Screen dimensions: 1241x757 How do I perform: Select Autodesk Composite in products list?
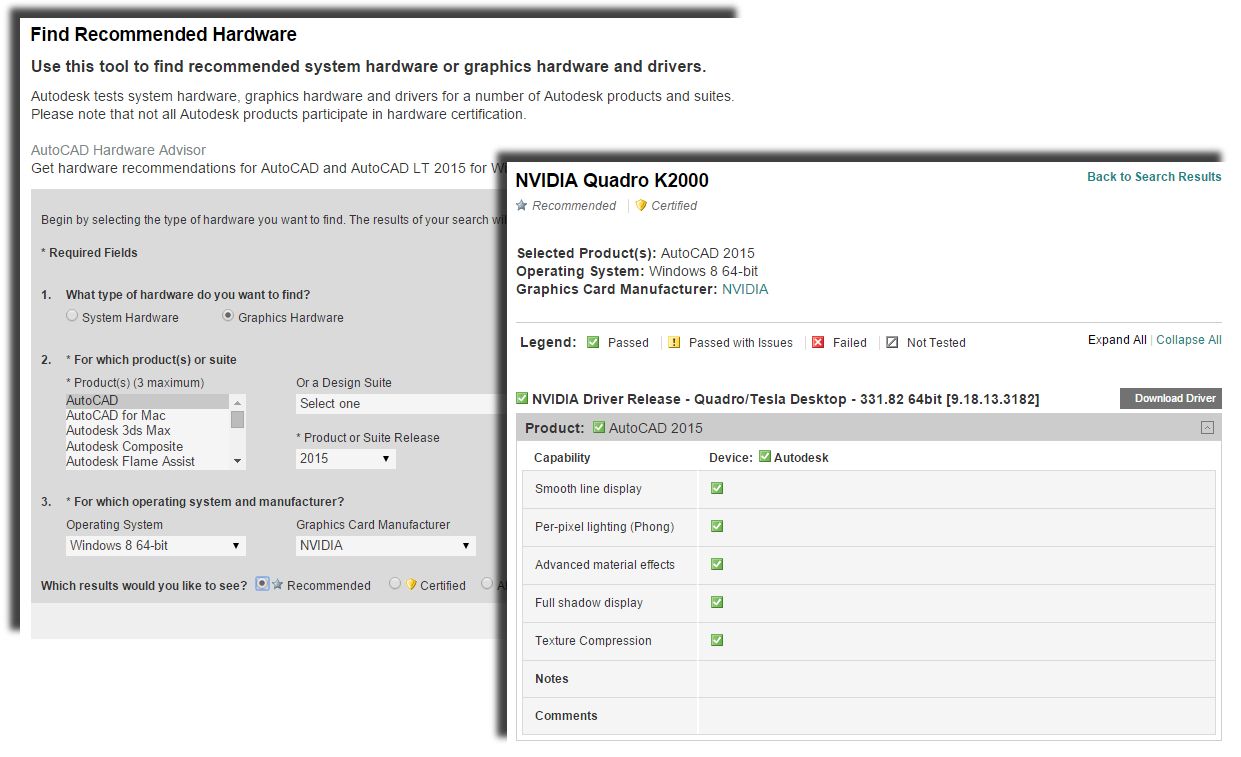[147, 447]
